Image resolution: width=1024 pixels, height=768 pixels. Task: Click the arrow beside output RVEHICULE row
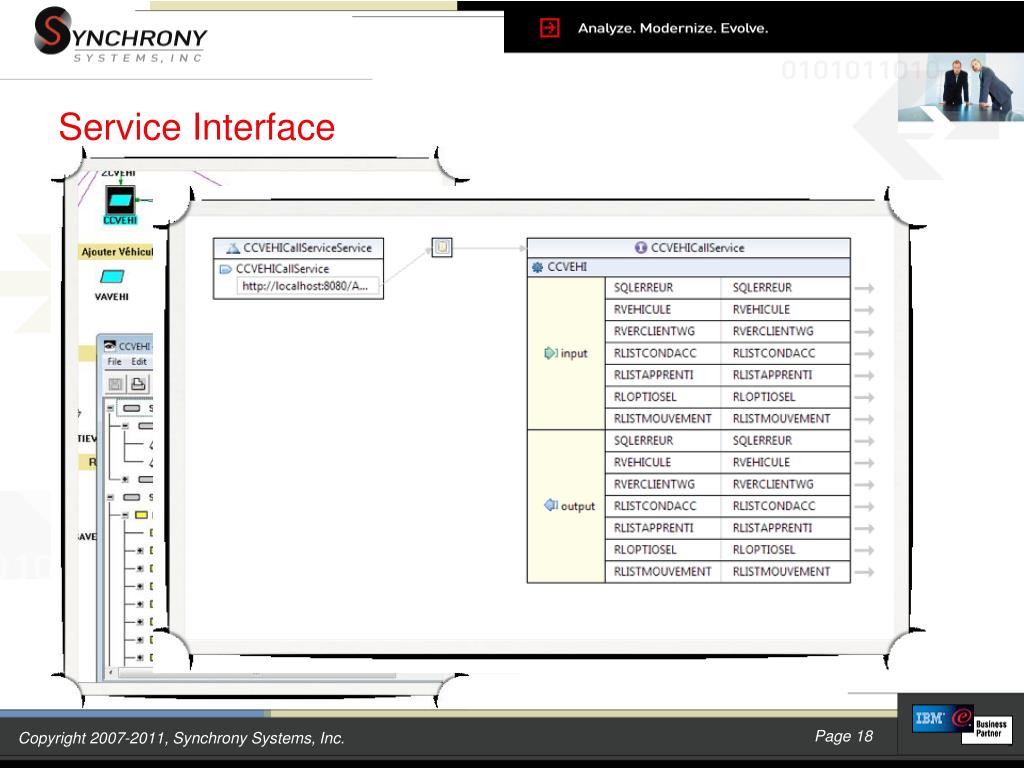pyautogui.click(x=864, y=463)
